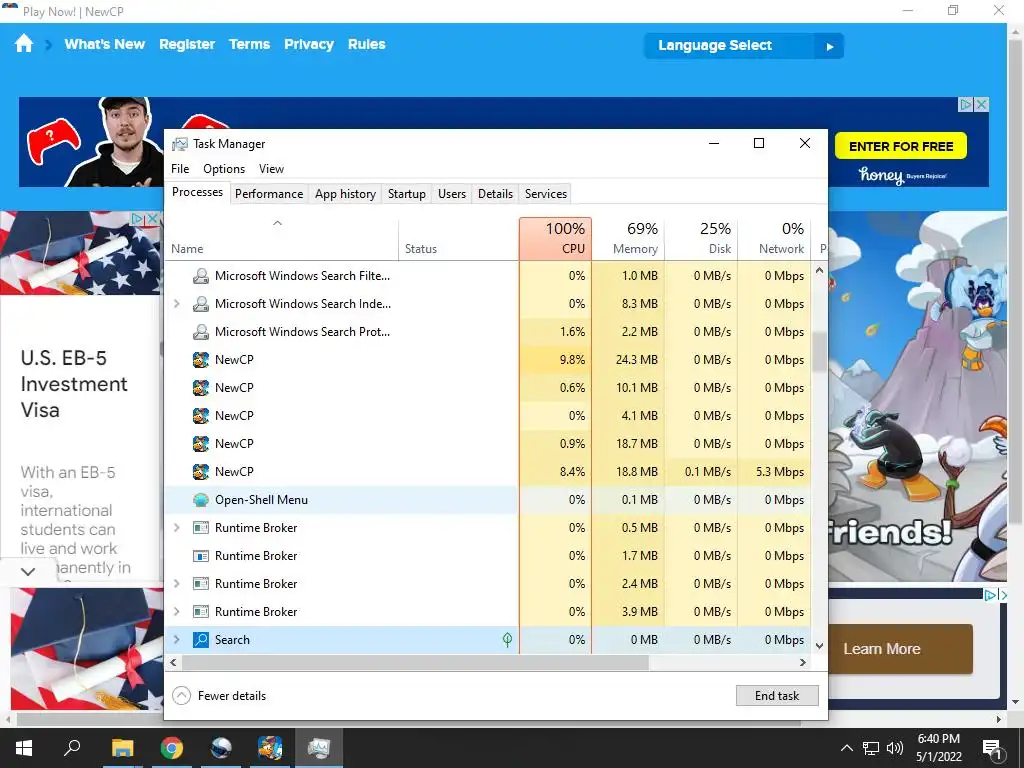Sort processes by Disk column header
Screen dimensions: 1024x768
(x=701, y=238)
